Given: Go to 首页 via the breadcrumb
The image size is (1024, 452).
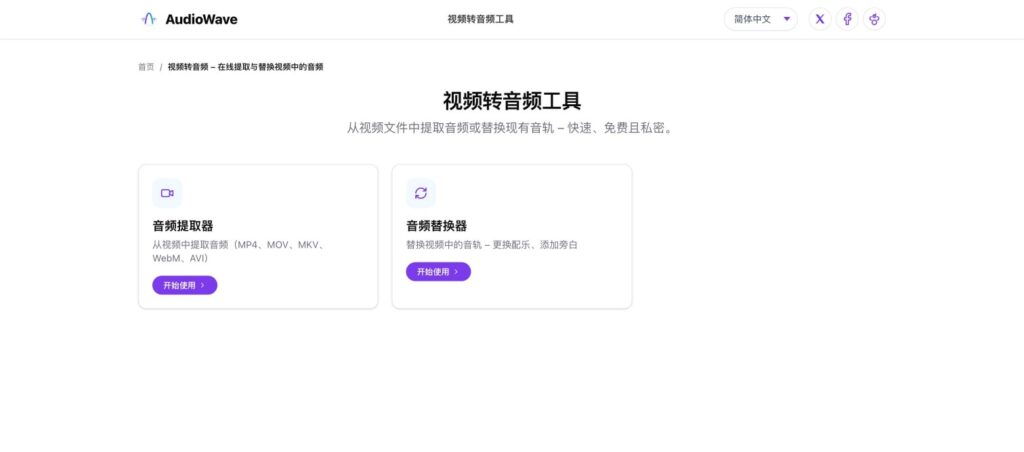Looking at the screenshot, I should pos(146,67).
